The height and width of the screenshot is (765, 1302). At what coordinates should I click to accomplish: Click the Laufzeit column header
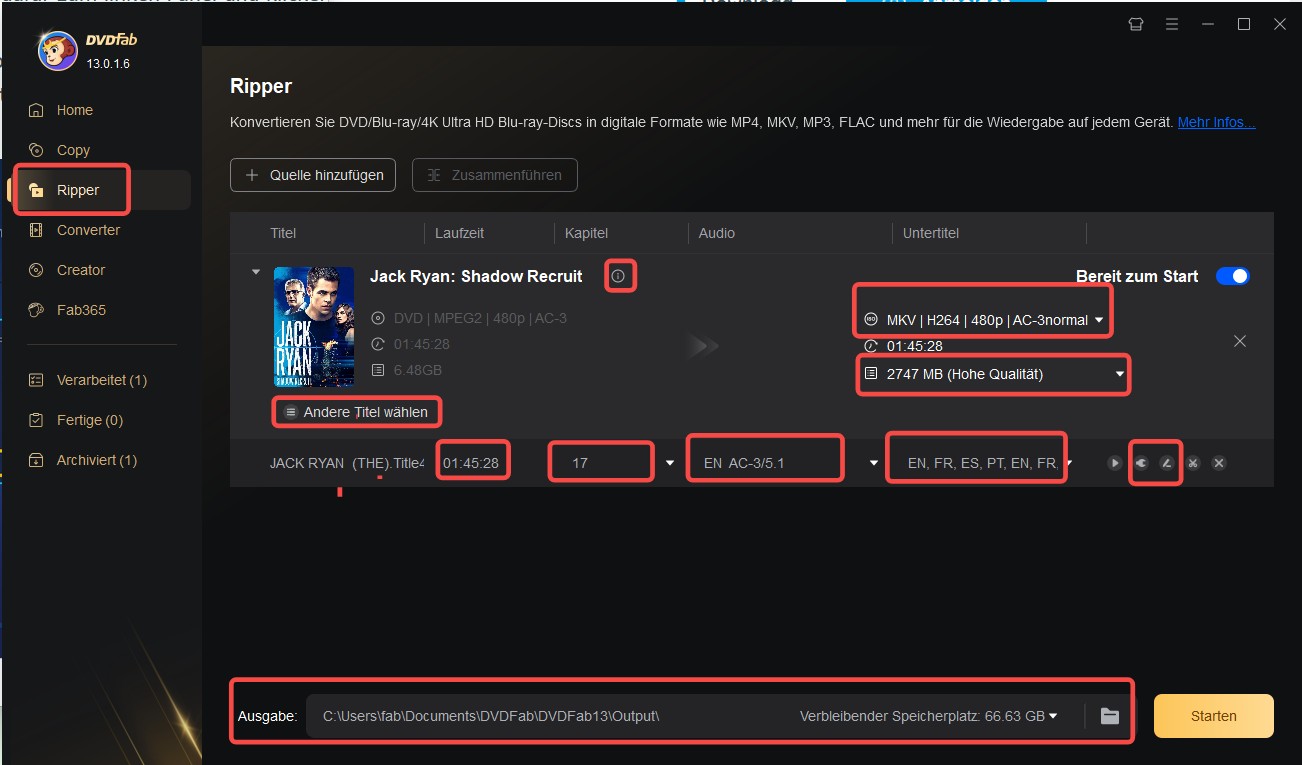(459, 233)
